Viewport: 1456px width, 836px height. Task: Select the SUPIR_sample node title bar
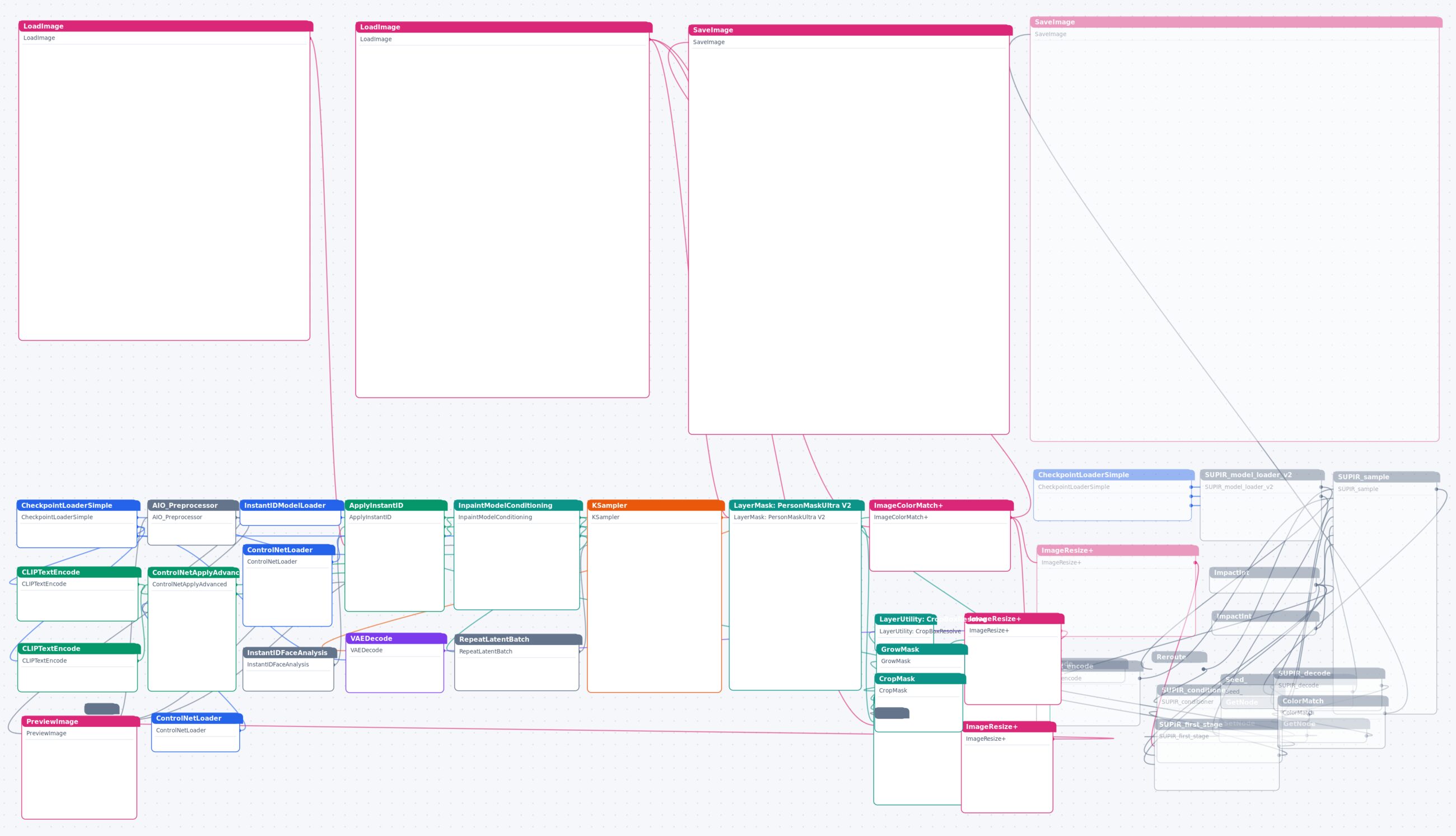point(1386,477)
